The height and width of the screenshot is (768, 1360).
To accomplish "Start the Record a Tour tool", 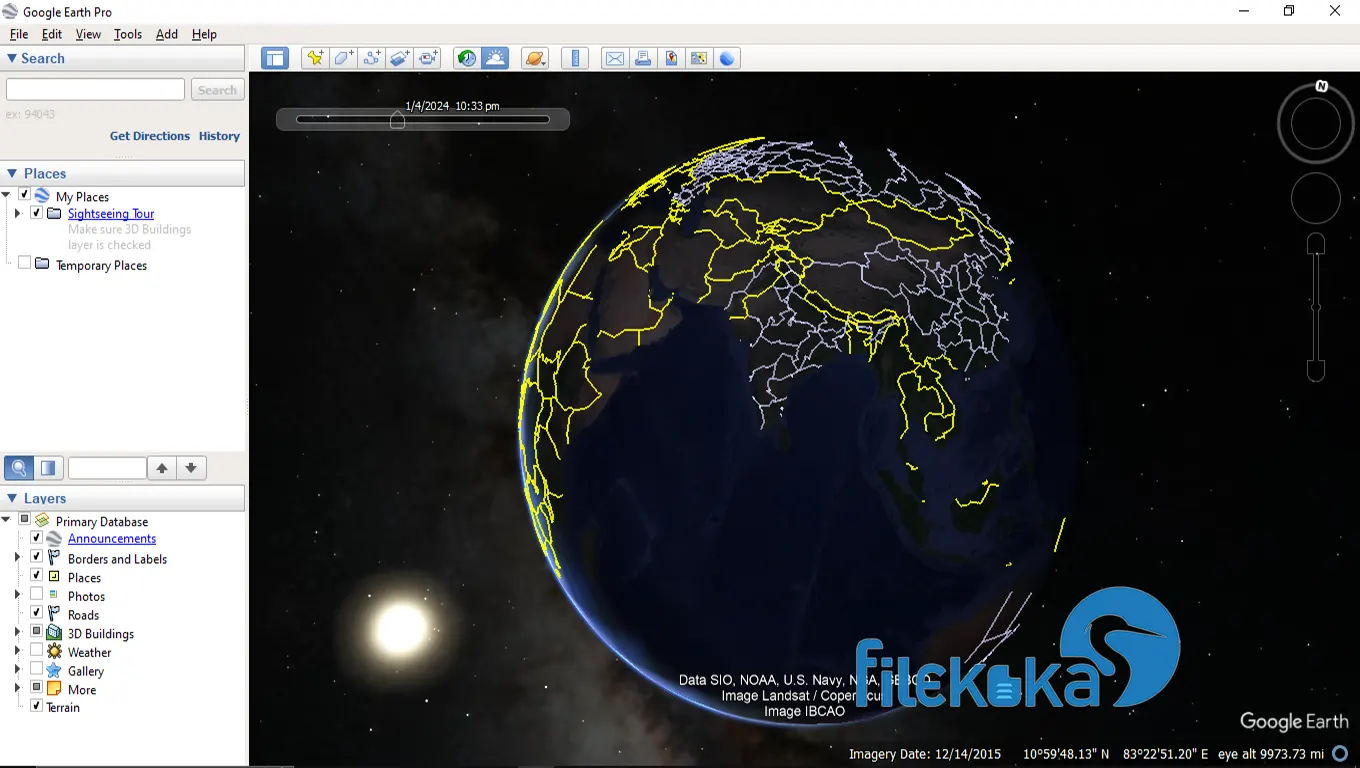I will coord(429,58).
